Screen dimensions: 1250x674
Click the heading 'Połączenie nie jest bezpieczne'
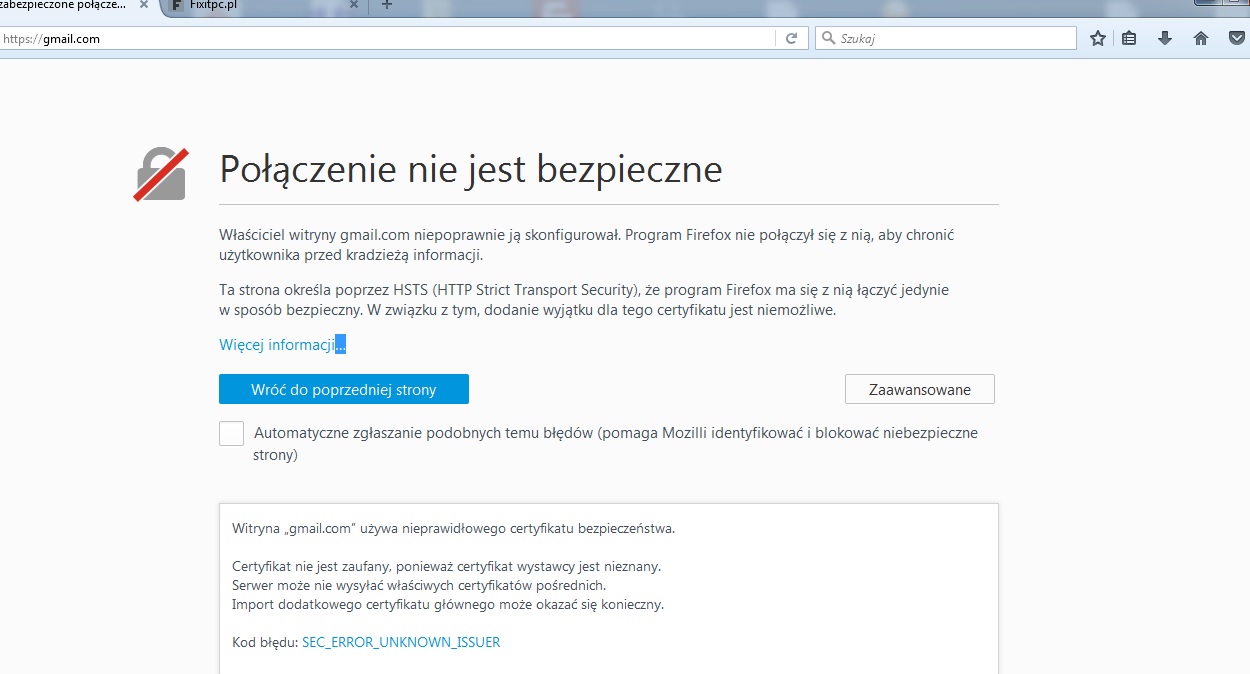click(x=471, y=169)
